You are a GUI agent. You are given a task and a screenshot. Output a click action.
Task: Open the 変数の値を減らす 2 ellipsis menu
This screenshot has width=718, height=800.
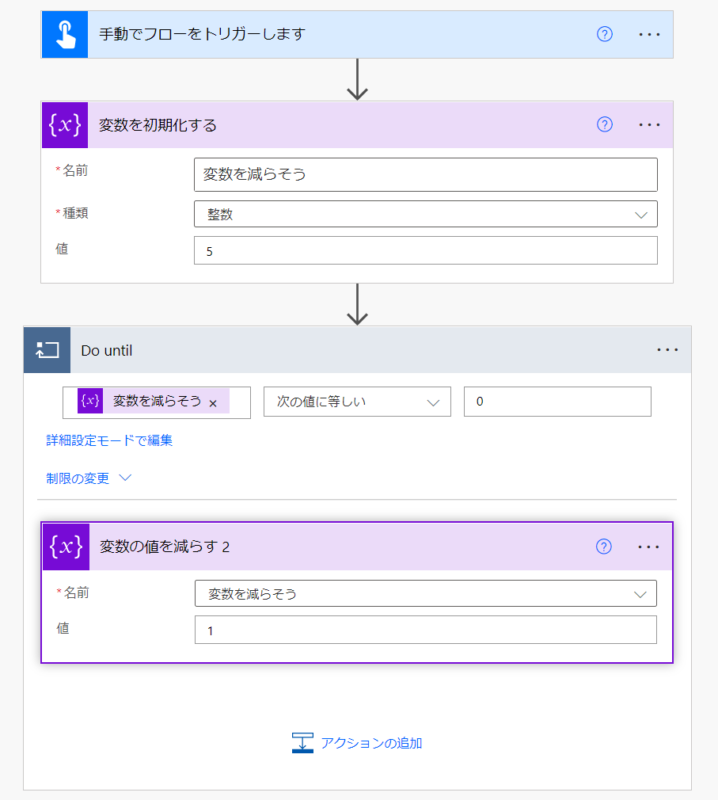[649, 547]
